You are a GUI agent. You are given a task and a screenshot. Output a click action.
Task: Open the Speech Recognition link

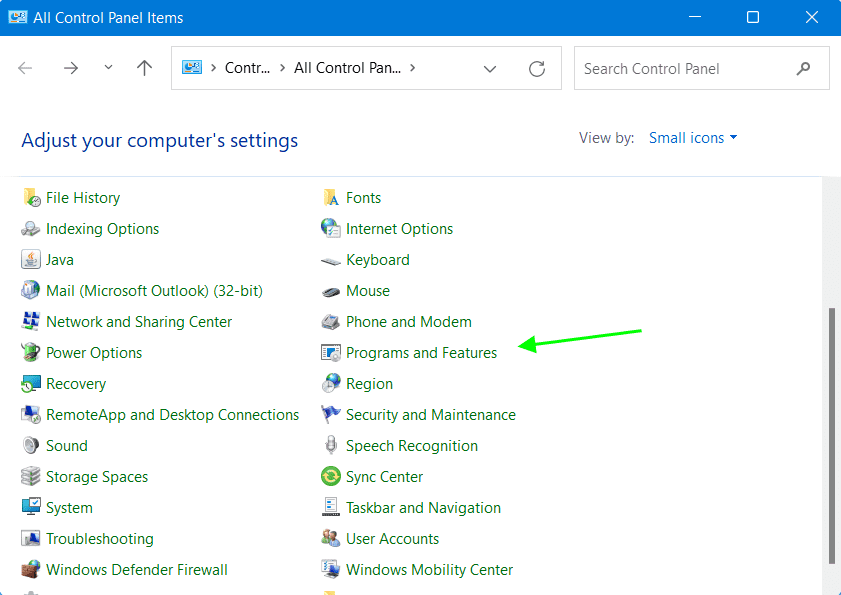(x=412, y=446)
